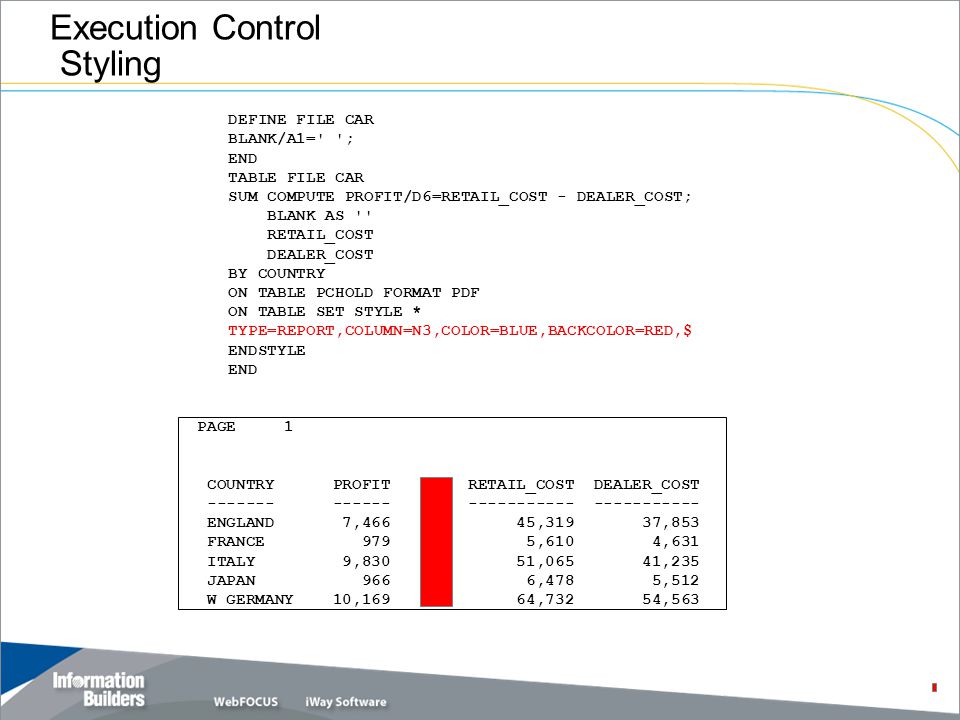Viewport: 960px width, 720px height.
Task: Select the 'SUM COMPUTE PROFIT/D6' code line
Action: (x=460, y=197)
